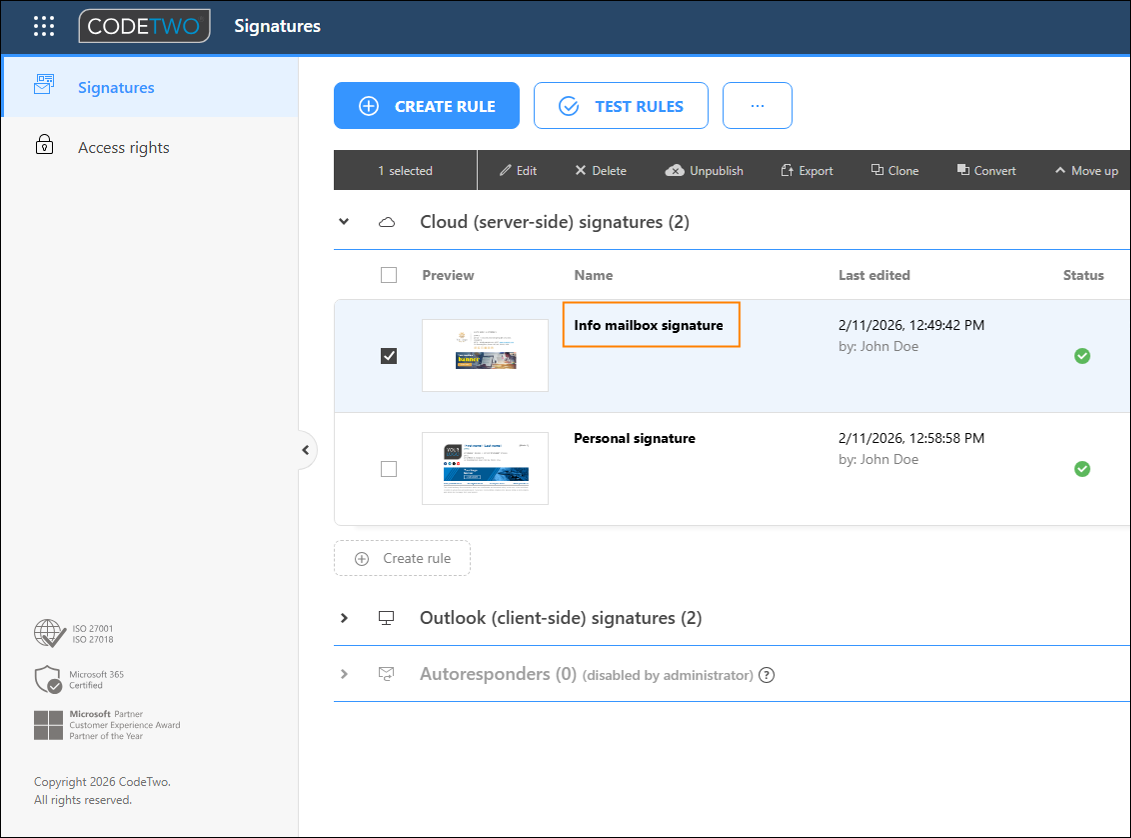Viewport: 1131px width, 838px height.
Task: Click the Info mailbox signature name
Action: click(x=648, y=325)
